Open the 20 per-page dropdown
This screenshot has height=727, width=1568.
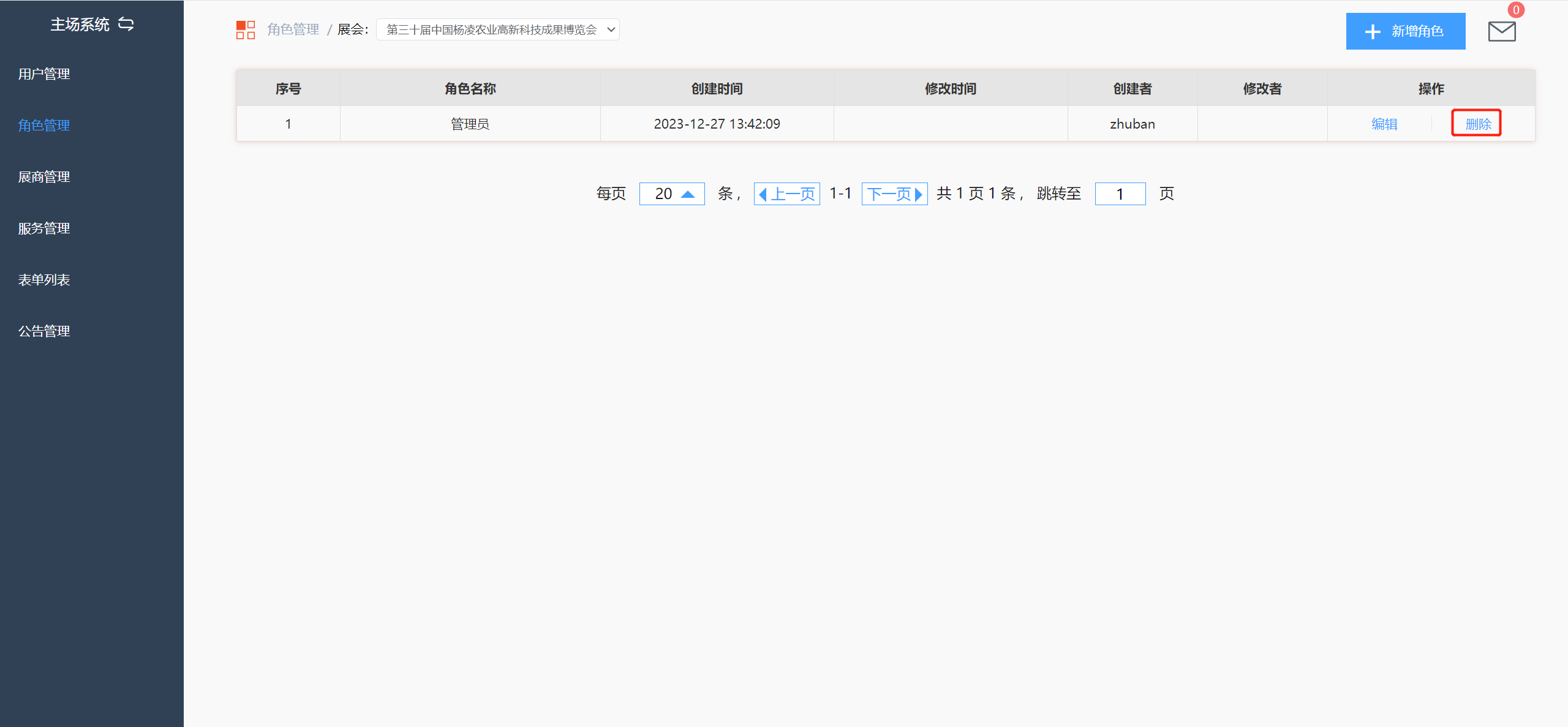(x=672, y=194)
